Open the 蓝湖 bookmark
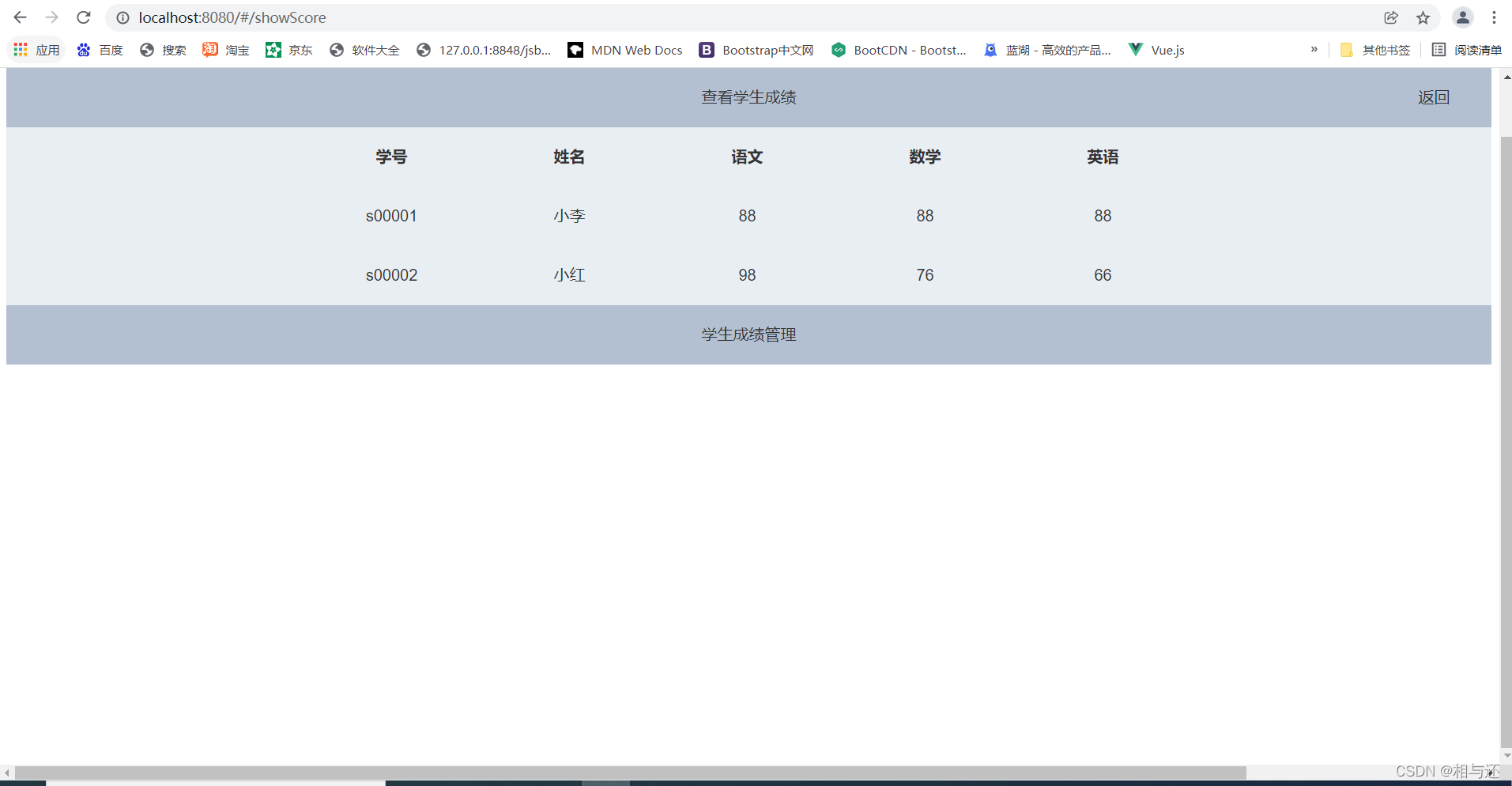 [1047, 50]
